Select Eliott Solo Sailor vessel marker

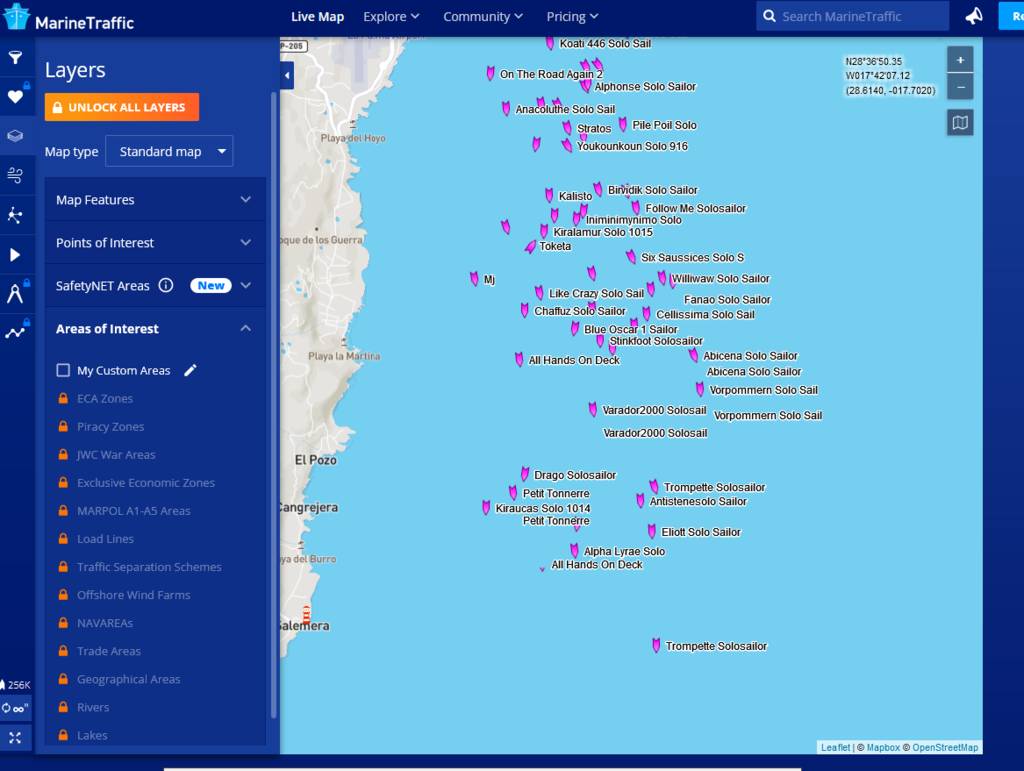[x=652, y=531]
